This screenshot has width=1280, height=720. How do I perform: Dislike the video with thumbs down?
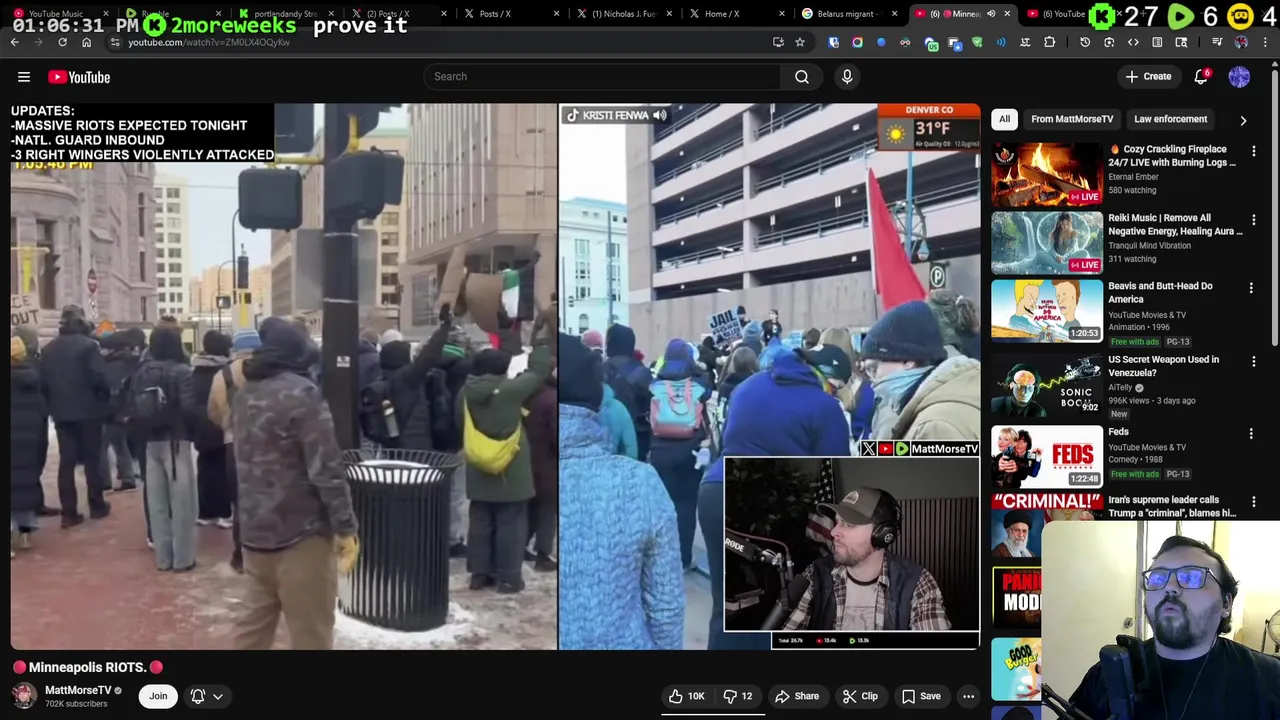737,696
